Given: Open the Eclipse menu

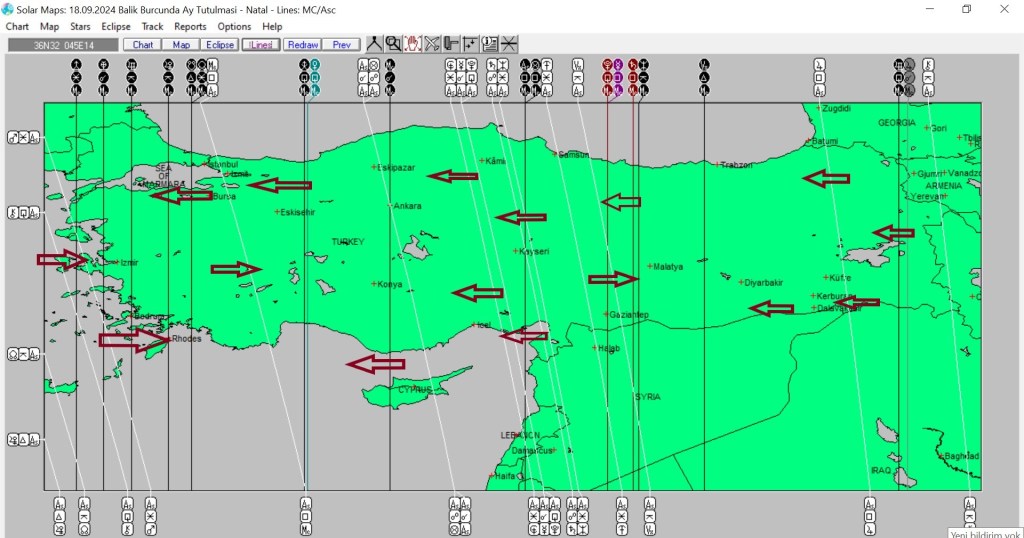Looking at the screenshot, I should click(x=116, y=26).
